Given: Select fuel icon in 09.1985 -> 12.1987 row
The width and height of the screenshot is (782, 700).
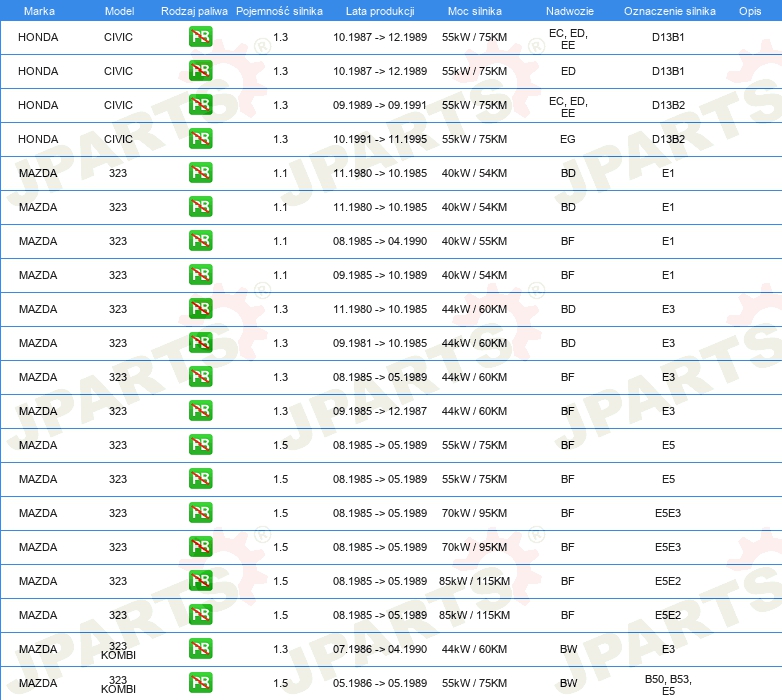Looking at the screenshot, I should pos(200,411).
